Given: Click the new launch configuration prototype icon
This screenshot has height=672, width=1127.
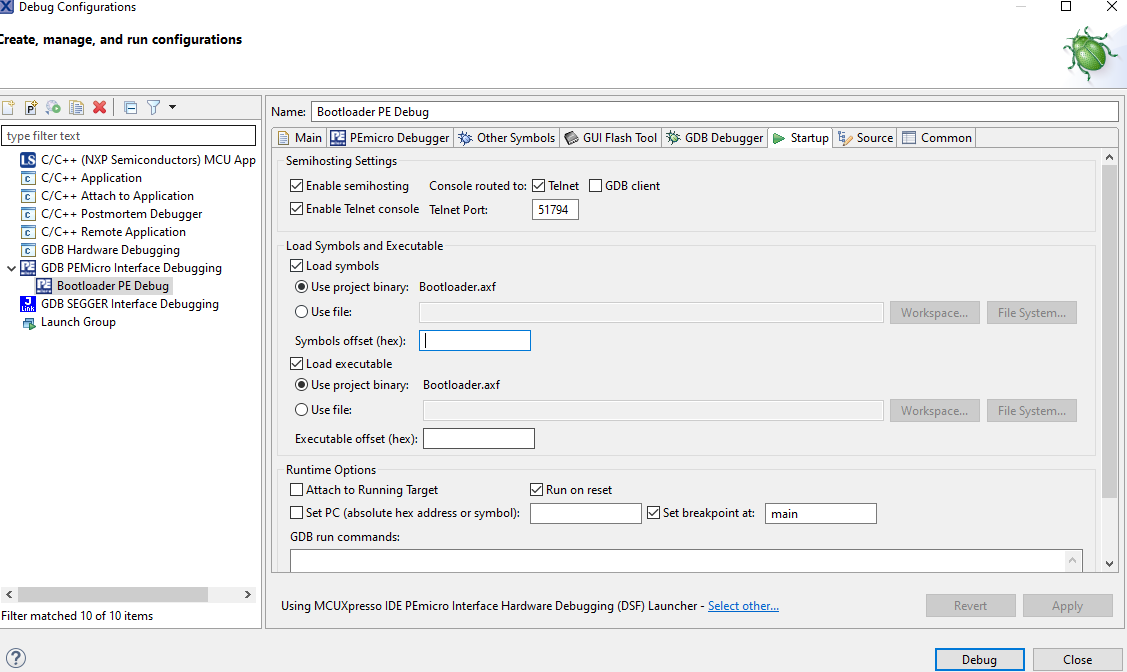Looking at the screenshot, I should pos(30,107).
